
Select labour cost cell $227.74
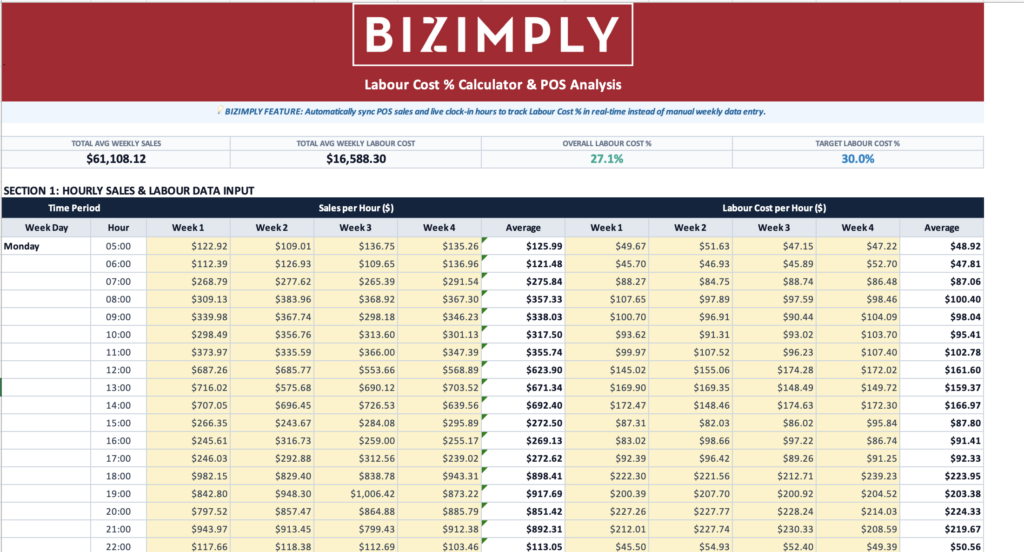click(690, 529)
